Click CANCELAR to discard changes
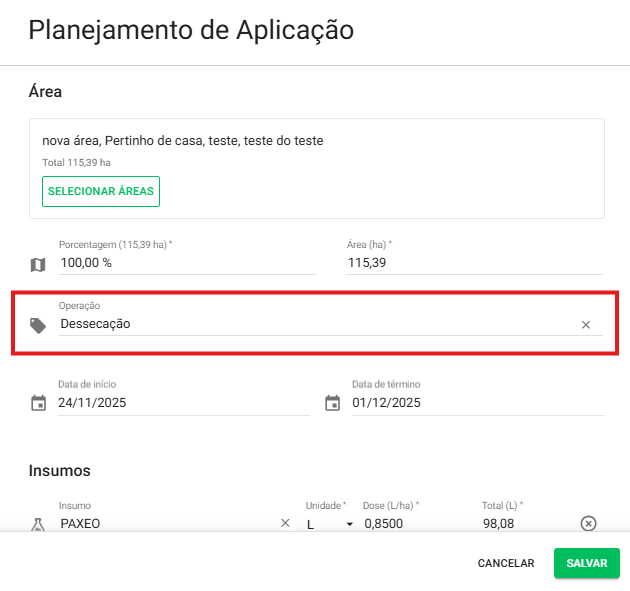630x591 pixels. 506,563
